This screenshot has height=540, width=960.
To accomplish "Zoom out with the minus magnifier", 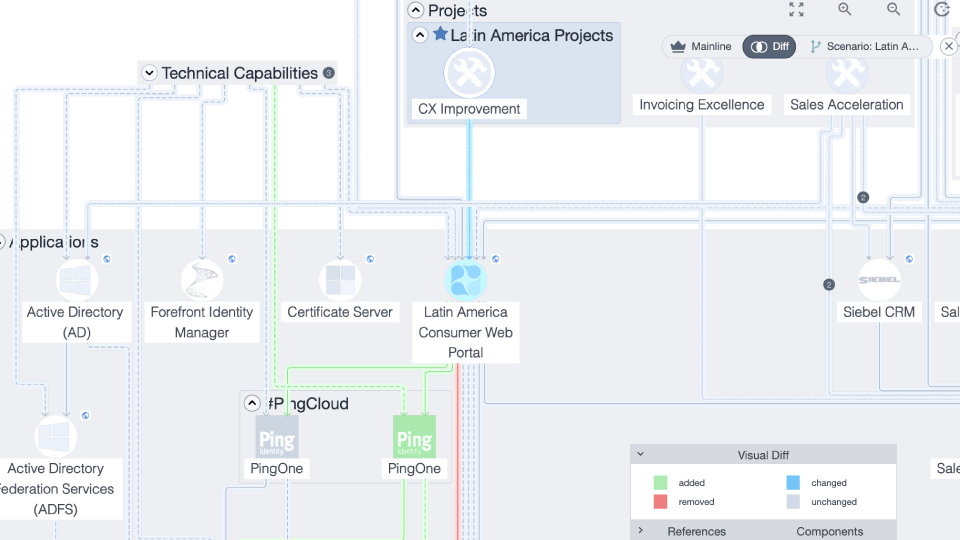I will [x=894, y=9].
